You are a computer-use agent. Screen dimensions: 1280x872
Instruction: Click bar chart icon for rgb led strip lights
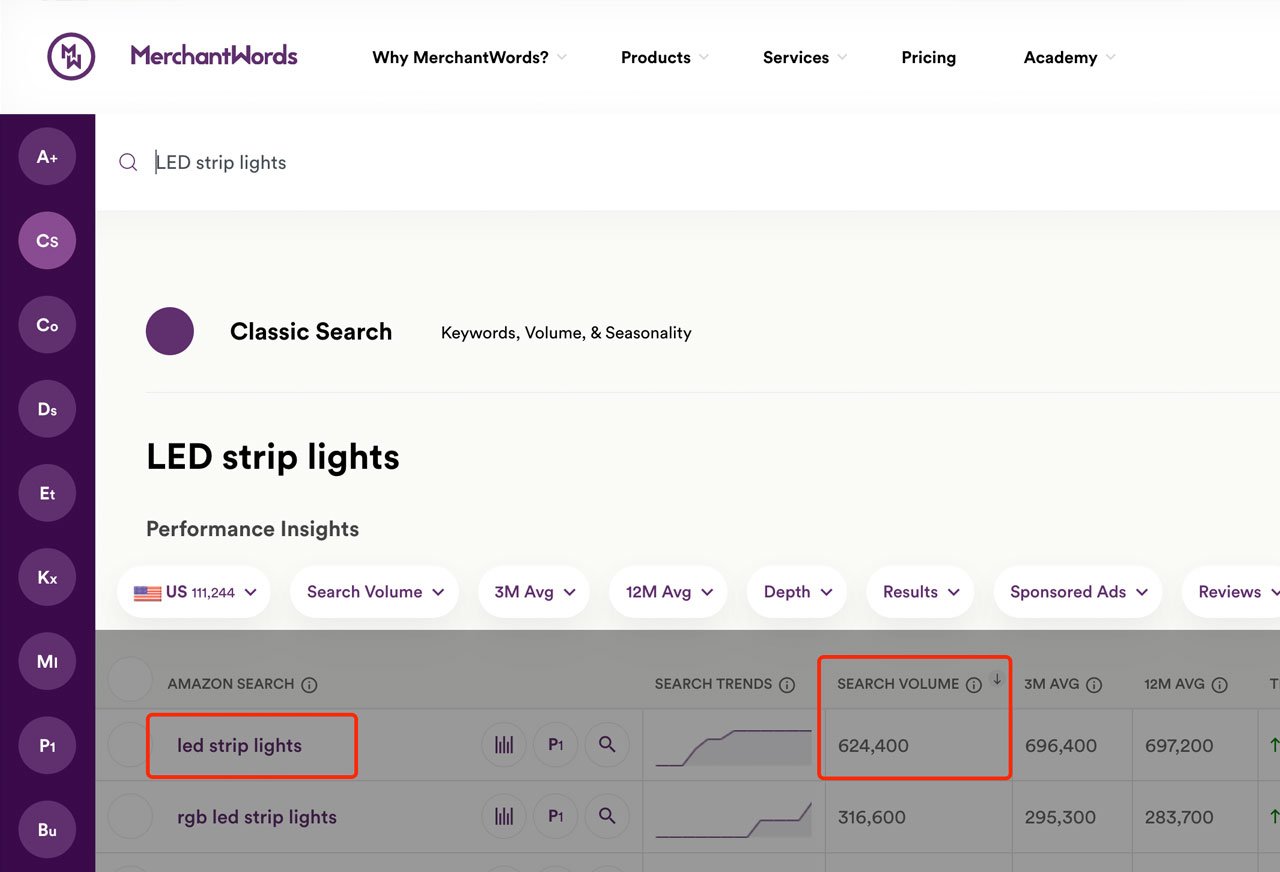(x=504, y=817)
